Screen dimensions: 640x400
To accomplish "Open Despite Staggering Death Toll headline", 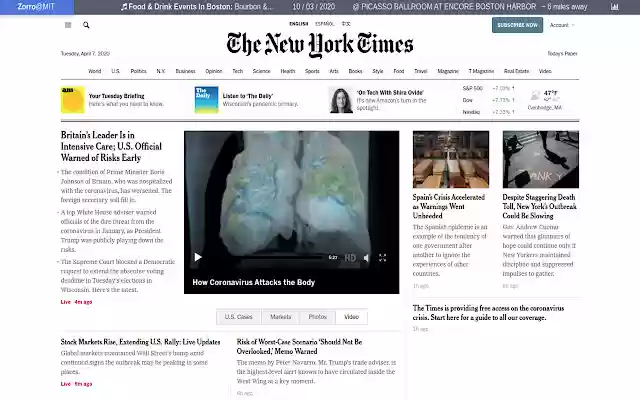I will coord(540,207).
